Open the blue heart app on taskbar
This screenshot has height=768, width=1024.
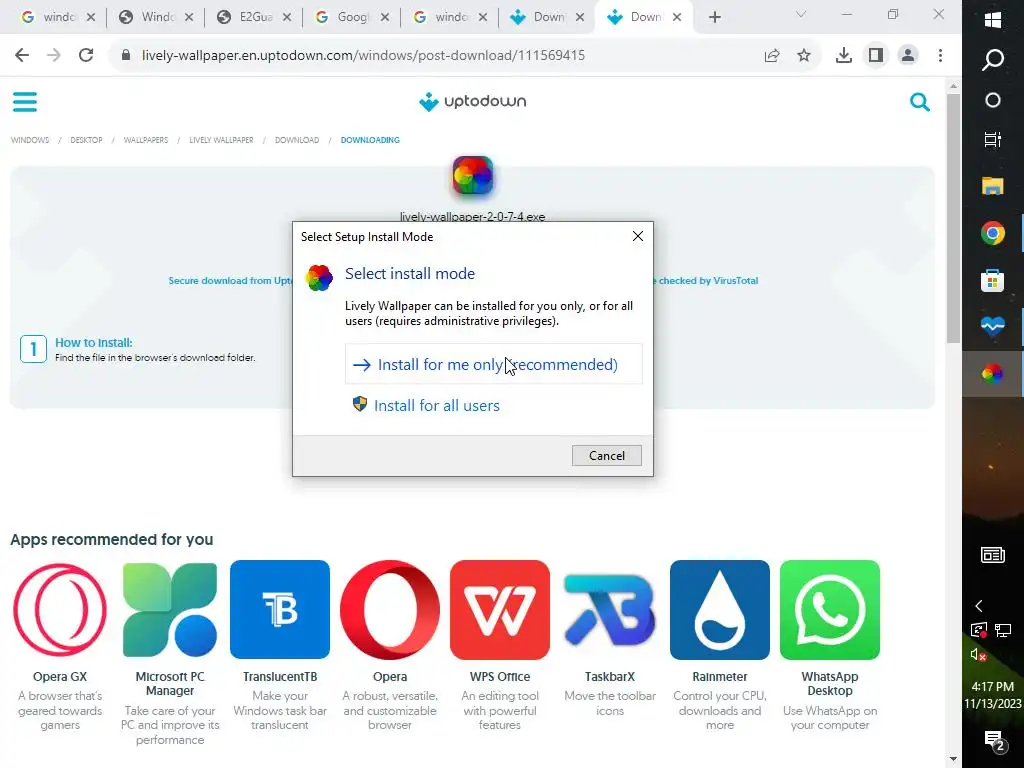pyautogui.click(x=993, y=325)
